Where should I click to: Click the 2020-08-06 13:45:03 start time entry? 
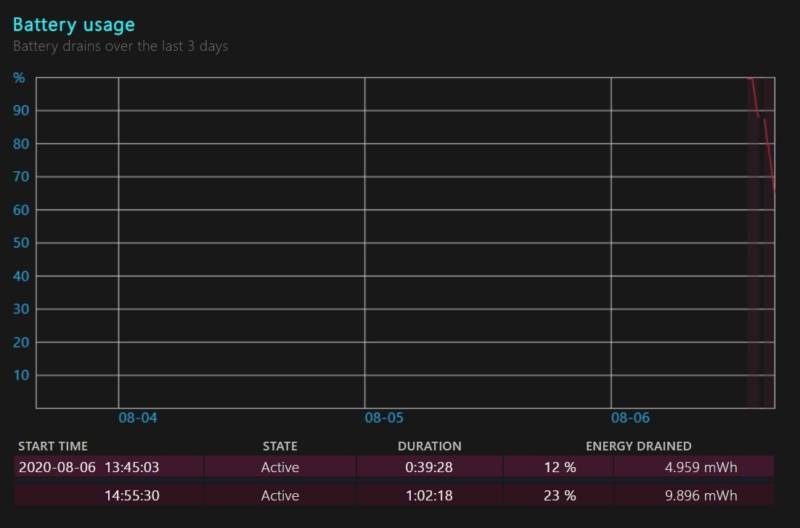(x=89, y=467)
